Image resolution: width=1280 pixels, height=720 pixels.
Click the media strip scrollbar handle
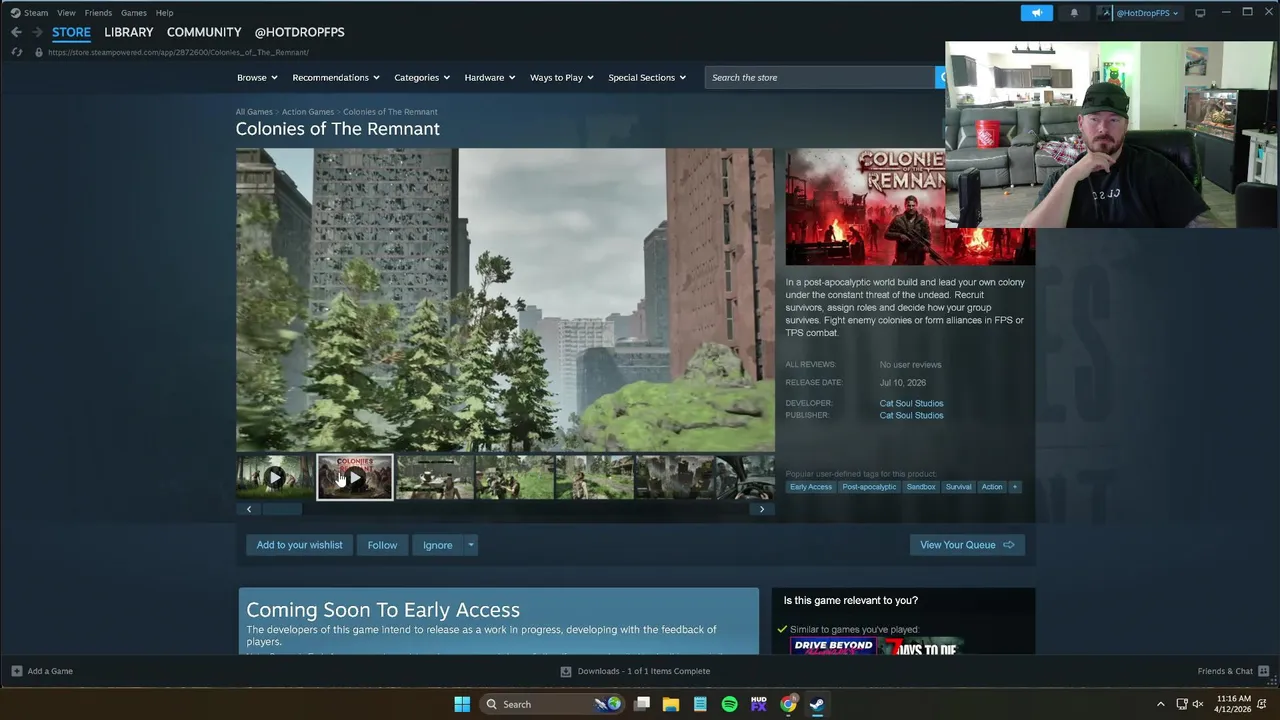coord(282,509)
